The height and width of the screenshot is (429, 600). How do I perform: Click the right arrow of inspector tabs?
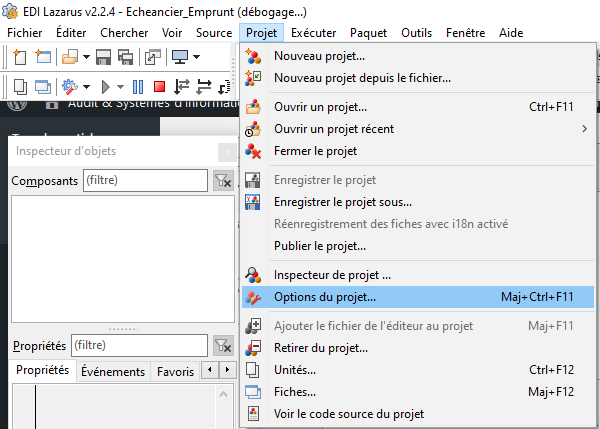click(x=227, y=370)
